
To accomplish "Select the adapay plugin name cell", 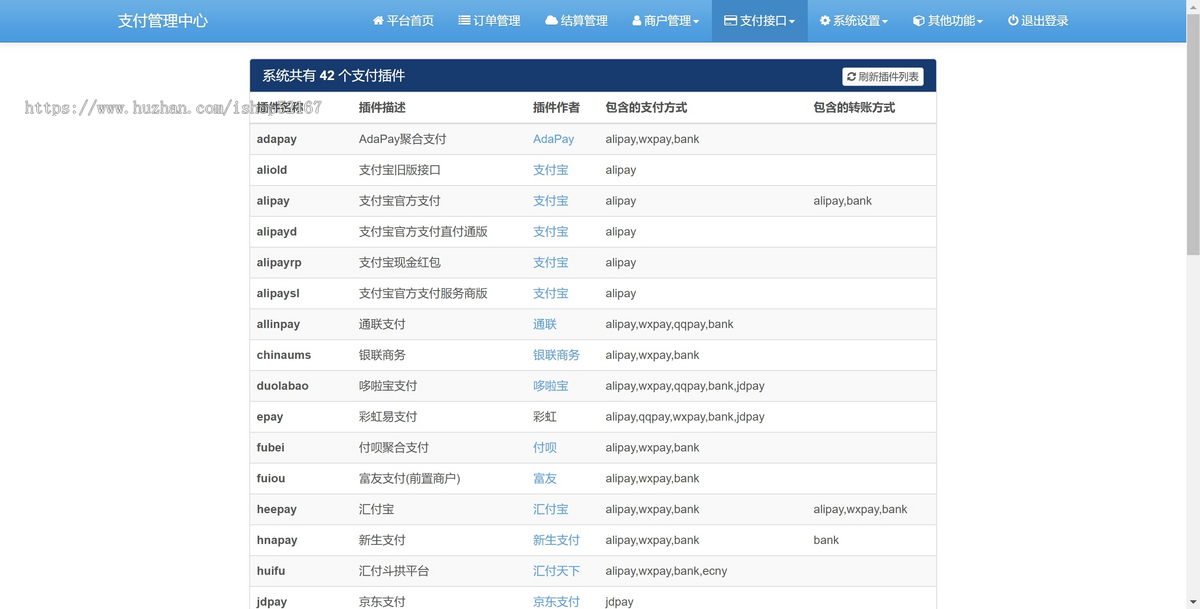I will pos(300,139).
